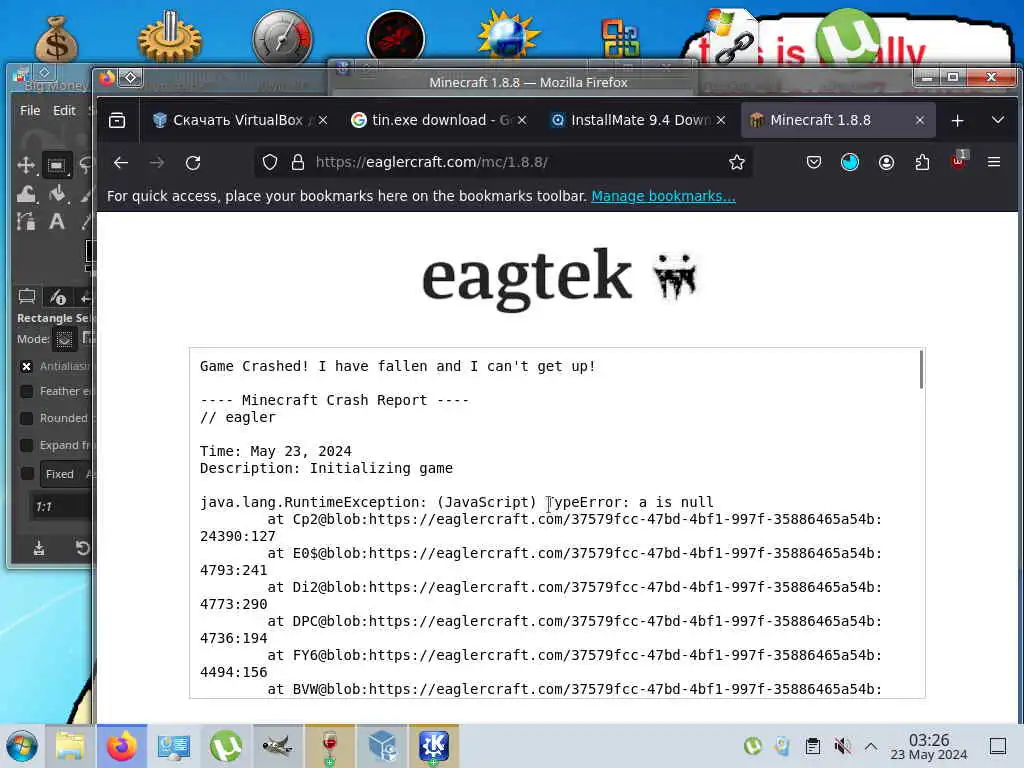Toggle Antialiasing checkbox in GIMP
1024x768 pixels.
26,366
